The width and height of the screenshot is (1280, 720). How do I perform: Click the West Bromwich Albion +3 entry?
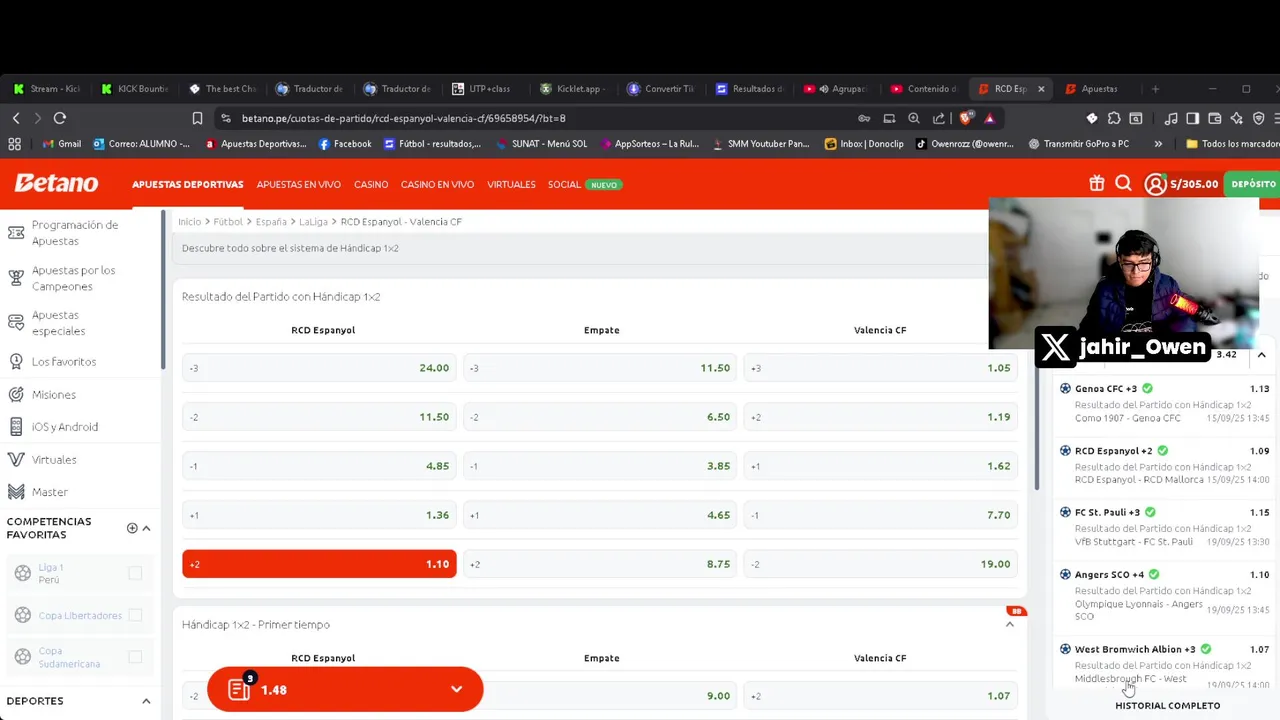pyautogui.click(x=1165, y=665)
